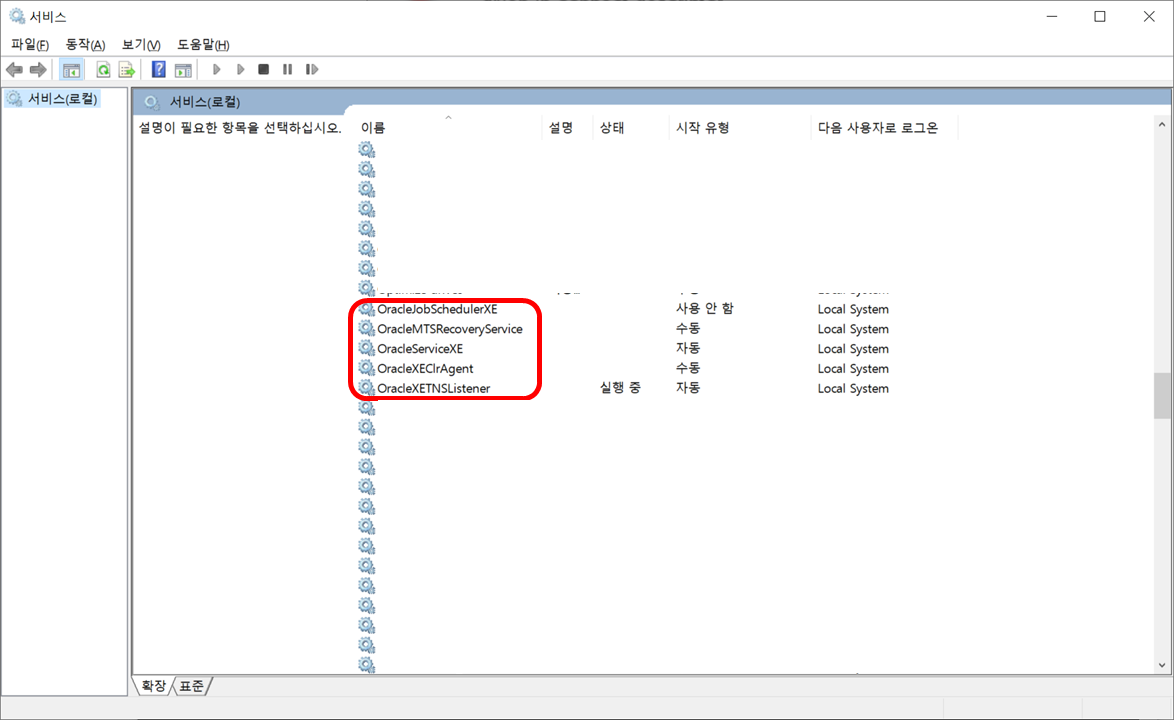Switch to the 확장 tab
The width and height of the screenshot is (1174, 720).
coord(153,686)
